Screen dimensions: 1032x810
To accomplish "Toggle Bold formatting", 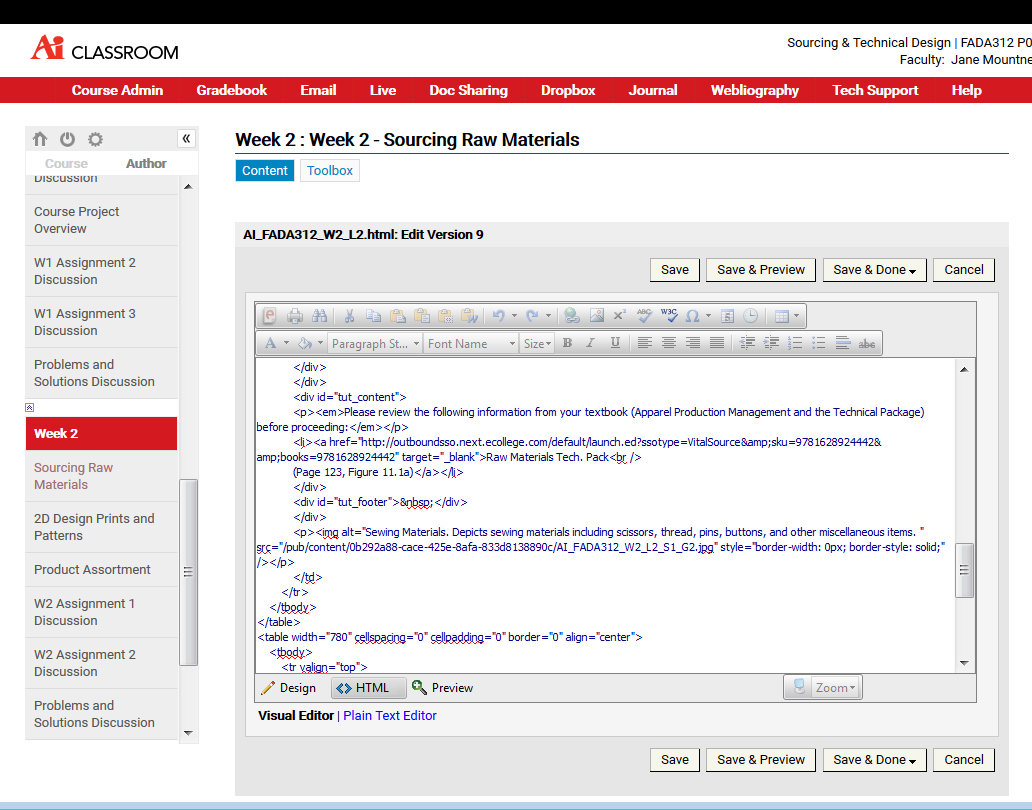I will (567, 343).
